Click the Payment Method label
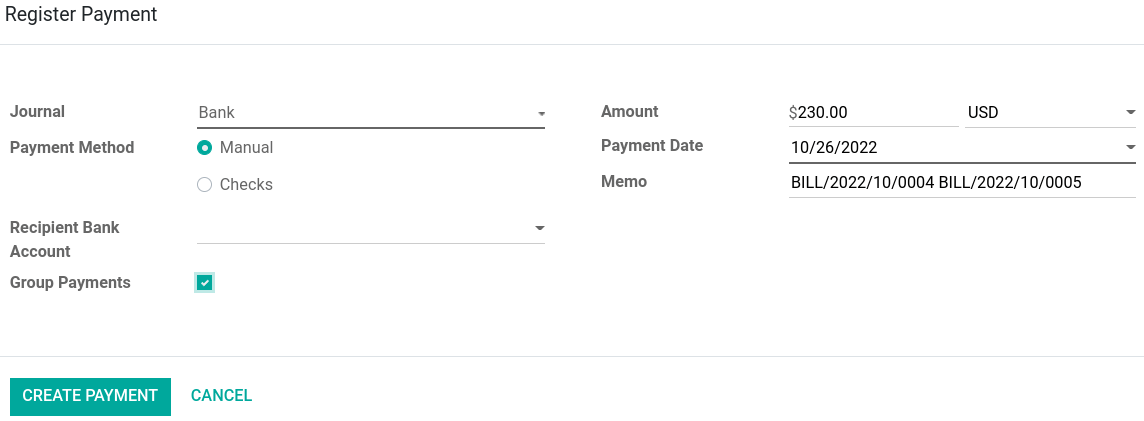 click(72, 147)
